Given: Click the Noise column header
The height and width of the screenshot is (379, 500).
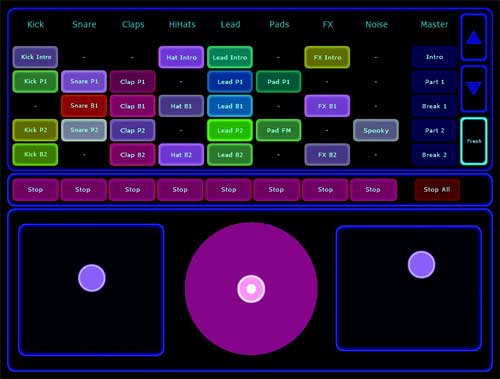Looking at the screenshot, I should coord(376,24).
